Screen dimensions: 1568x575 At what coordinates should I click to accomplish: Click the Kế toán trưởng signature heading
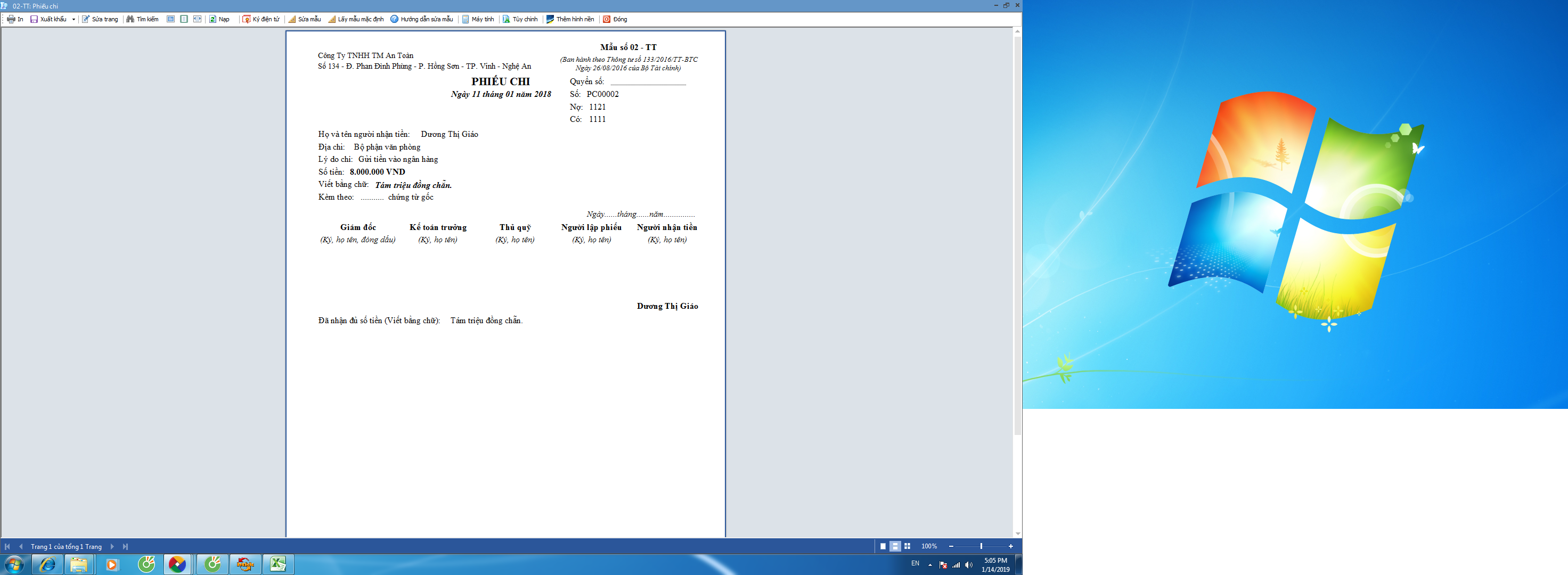tap(438, 227)
